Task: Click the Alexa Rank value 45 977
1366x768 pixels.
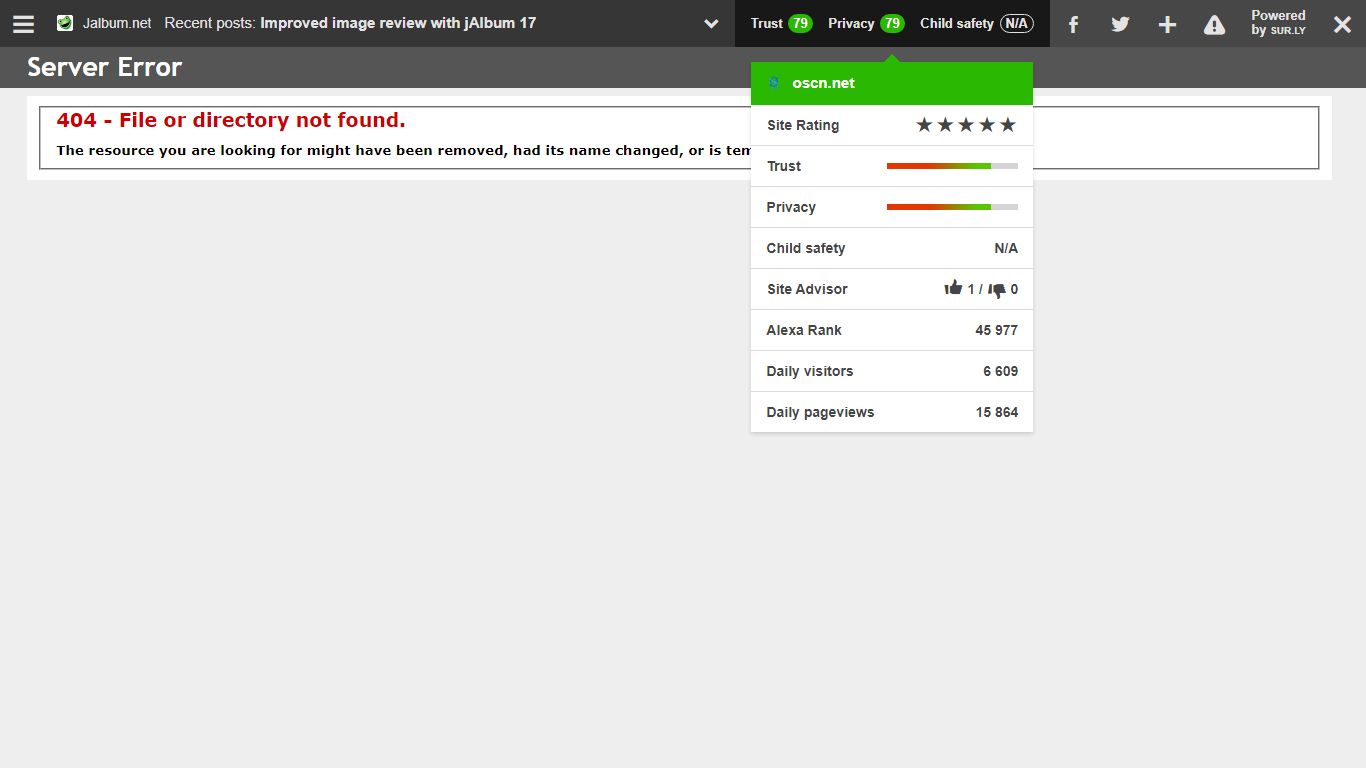Action: point(997,330)
